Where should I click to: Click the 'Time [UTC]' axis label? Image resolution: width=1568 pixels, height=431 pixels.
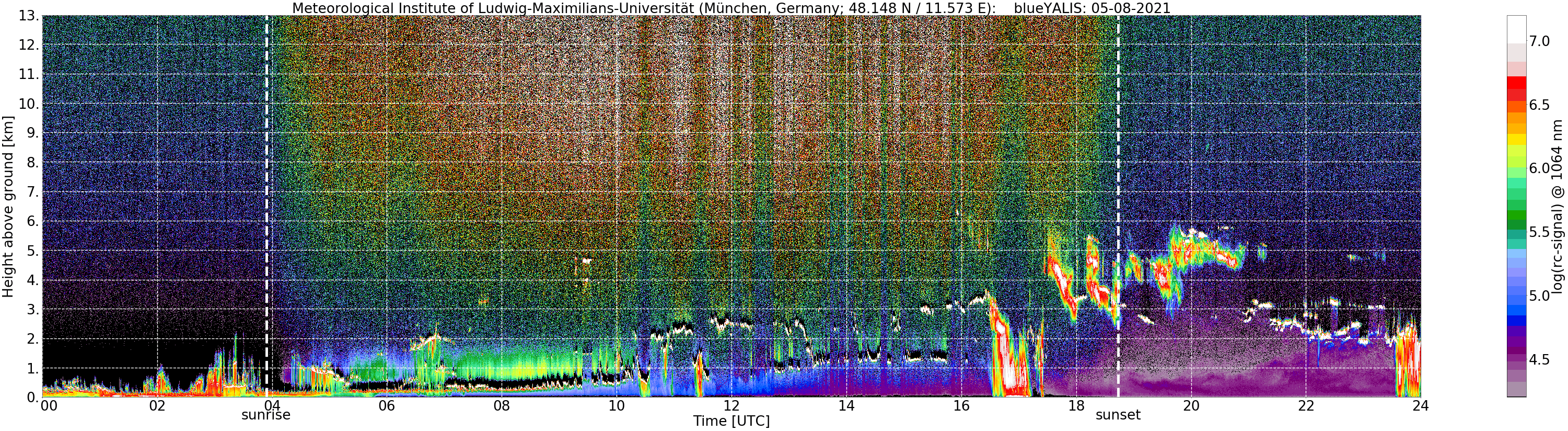(x=731, y=421)
